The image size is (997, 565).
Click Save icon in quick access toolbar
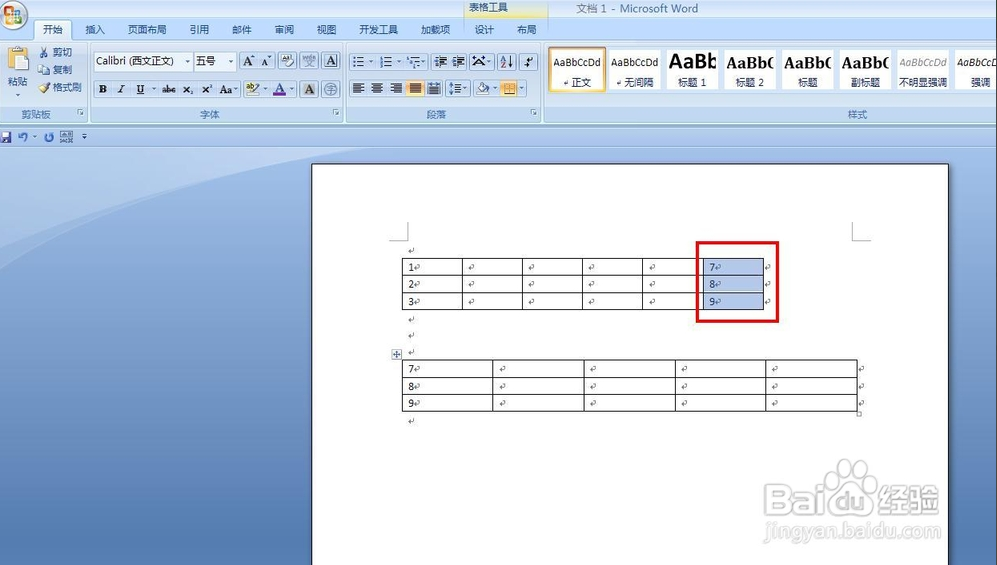click(6, 137)
